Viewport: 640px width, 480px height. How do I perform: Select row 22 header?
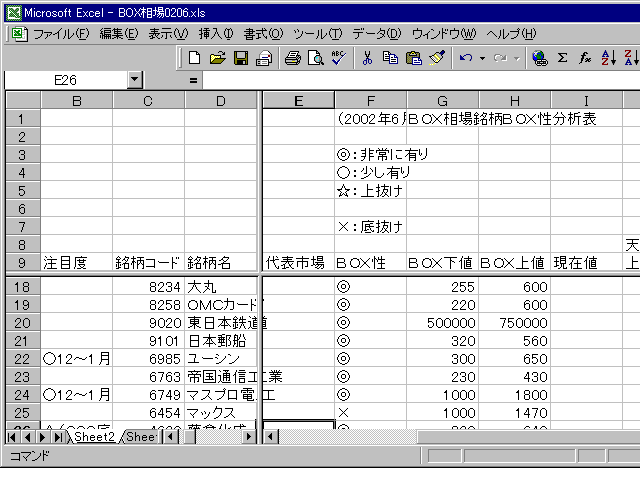(23, 359)
